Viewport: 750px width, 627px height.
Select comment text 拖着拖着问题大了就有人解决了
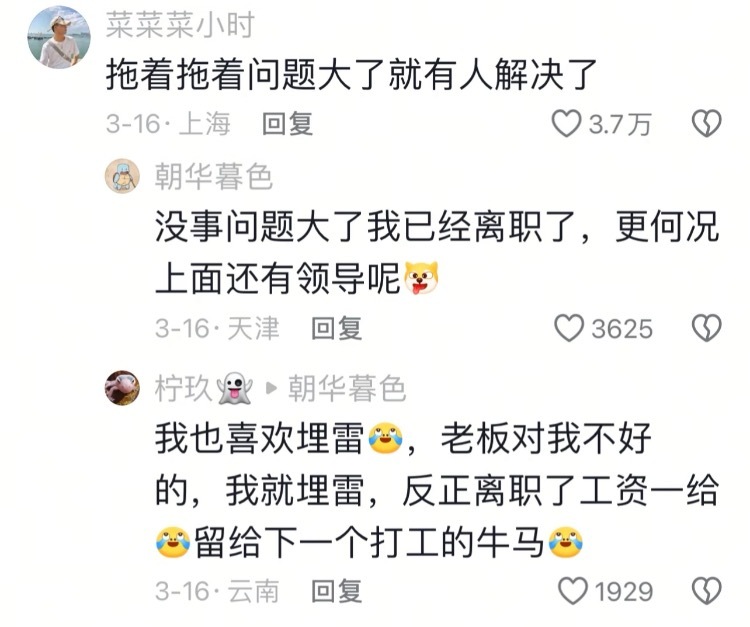tap(352, 75)
